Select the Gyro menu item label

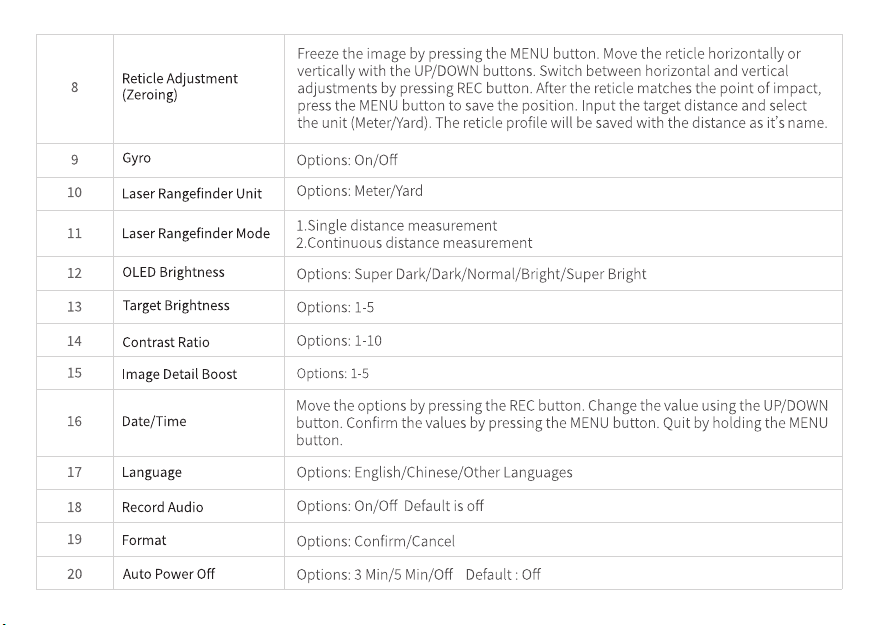[x=136, y=158]
